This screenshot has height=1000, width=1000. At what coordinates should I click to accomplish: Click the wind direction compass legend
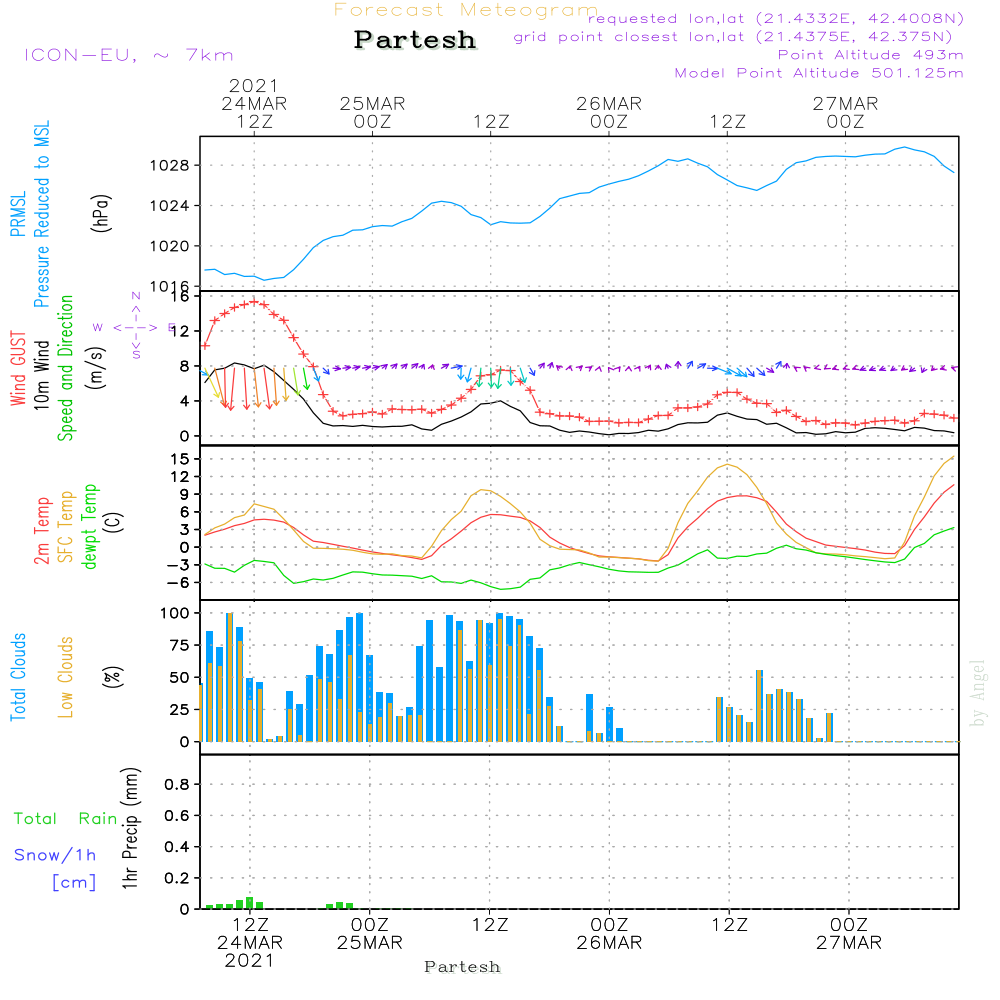(135, 326)
